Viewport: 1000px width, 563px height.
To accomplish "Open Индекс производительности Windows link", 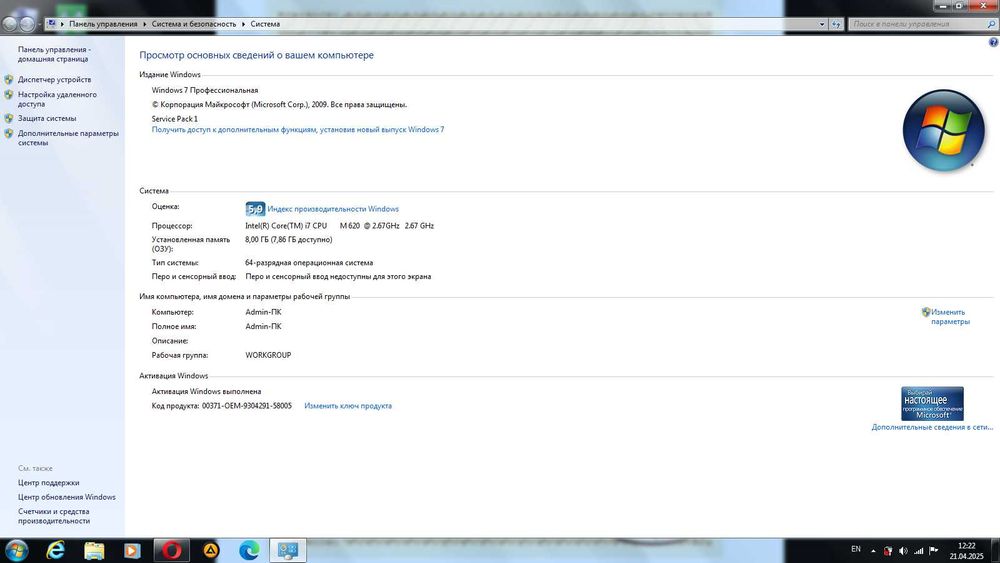I will (x=333, y=209).
